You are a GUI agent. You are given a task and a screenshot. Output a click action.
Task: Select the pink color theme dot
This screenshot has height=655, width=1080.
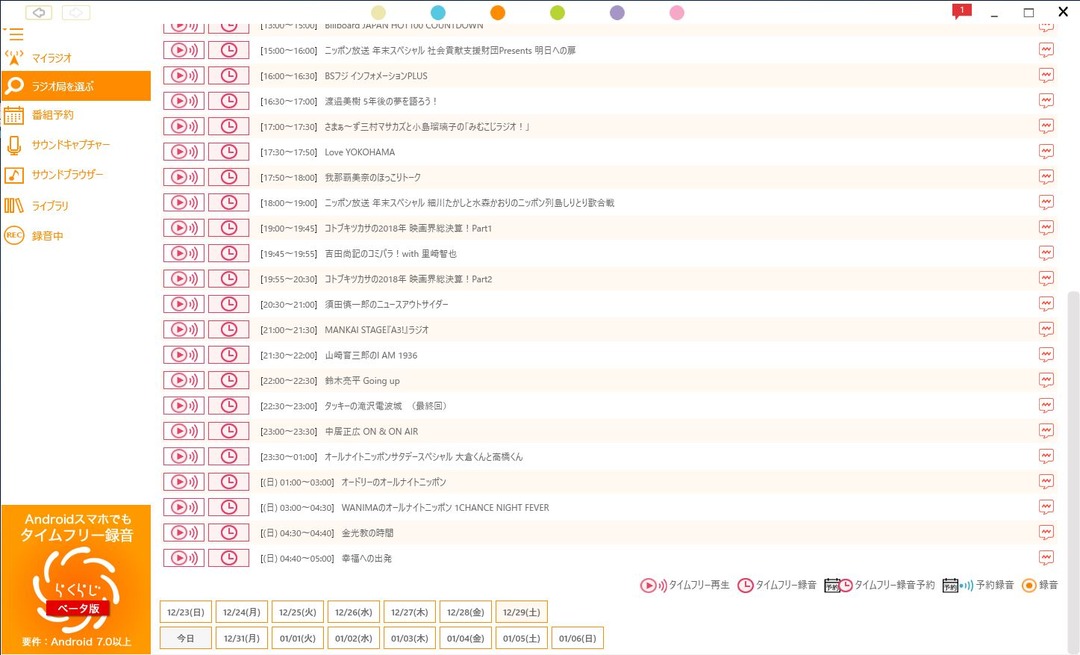[x=677, y=12]
